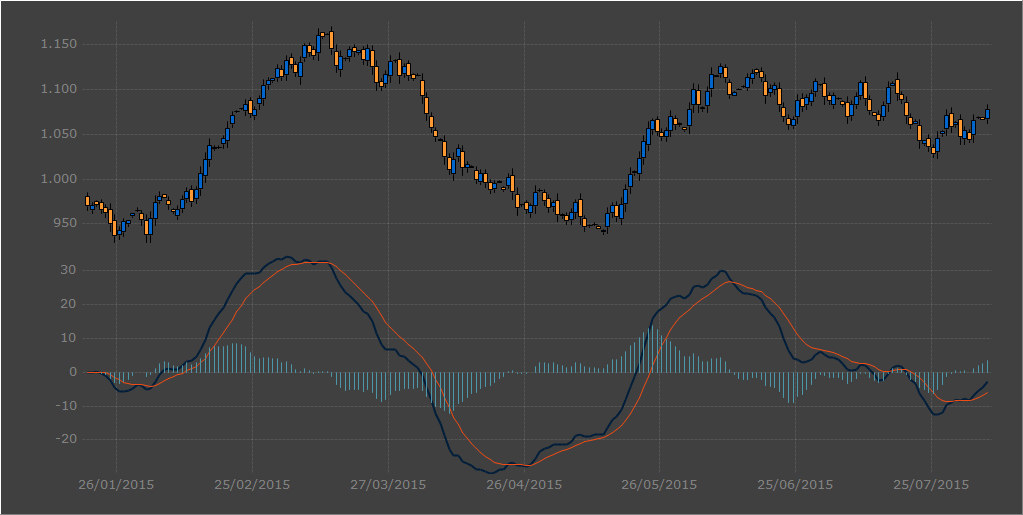Click the 950 price axis label

coord(64,223)
